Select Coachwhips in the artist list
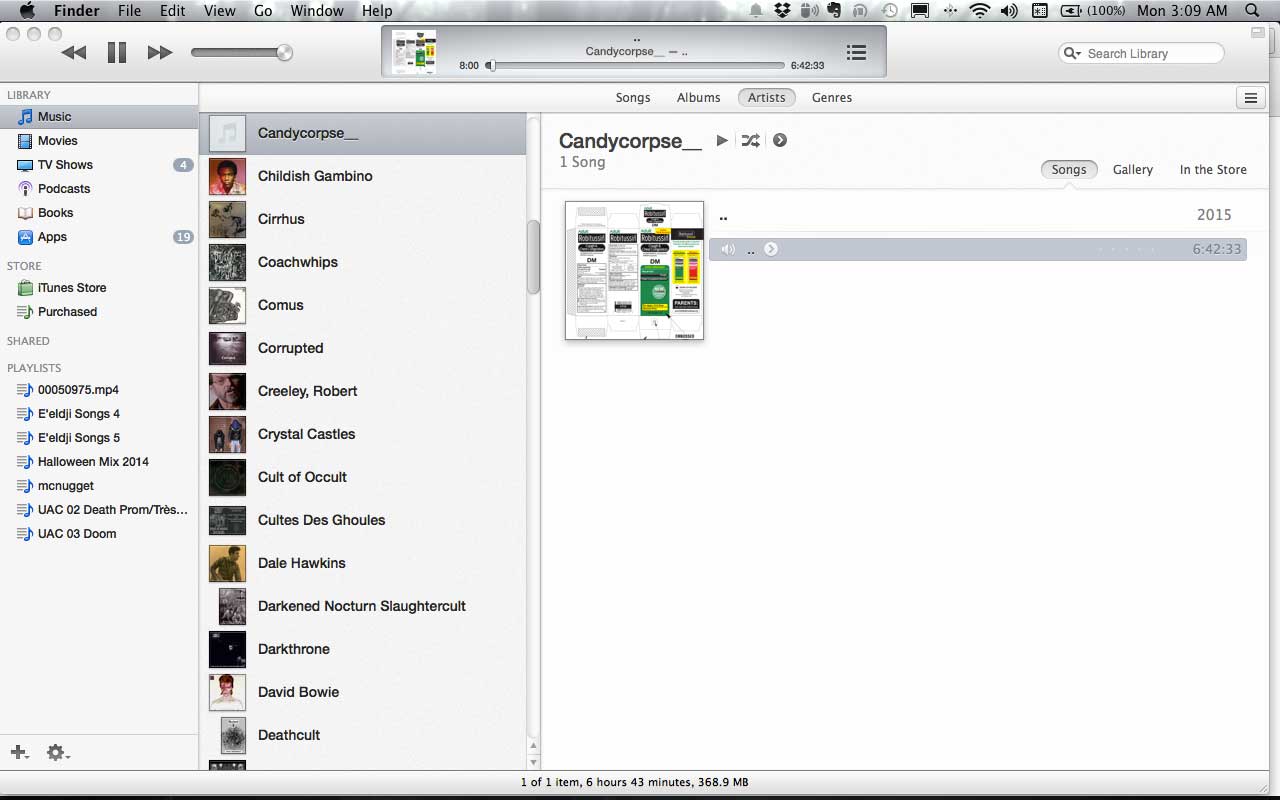The width and height of the screenshot is (1280, 800). [363, 262]
